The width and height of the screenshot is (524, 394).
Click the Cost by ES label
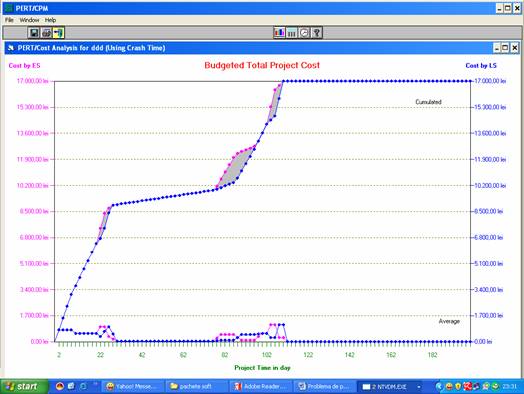point(24,65)
